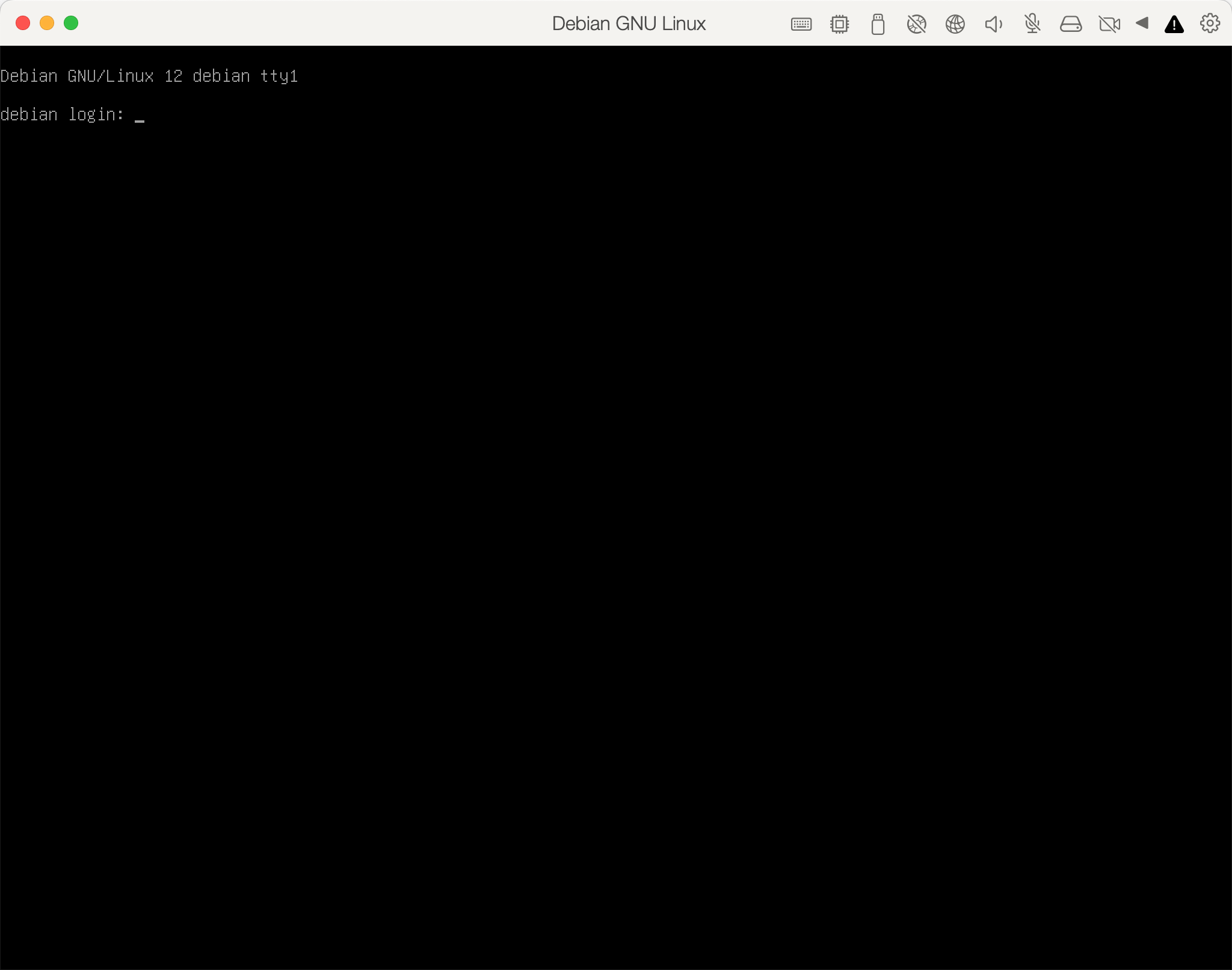The height and width of the screenshot is (970, 1232).
Task: Click the 'Debian GNU Linux' window title
Action: click(x=629, y=23)
